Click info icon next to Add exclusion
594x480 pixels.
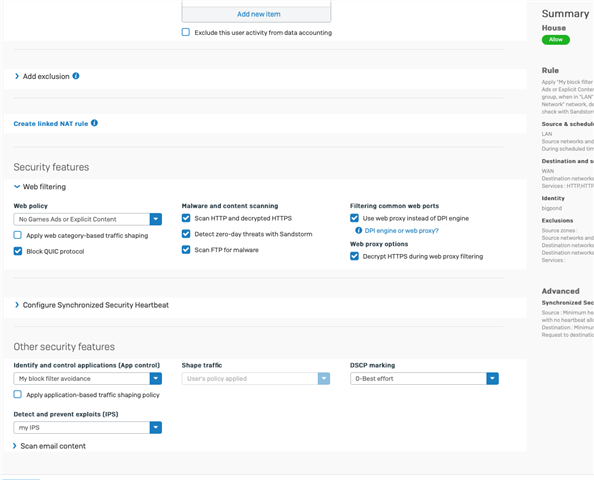pyautogui.click(x=76, y=76)
